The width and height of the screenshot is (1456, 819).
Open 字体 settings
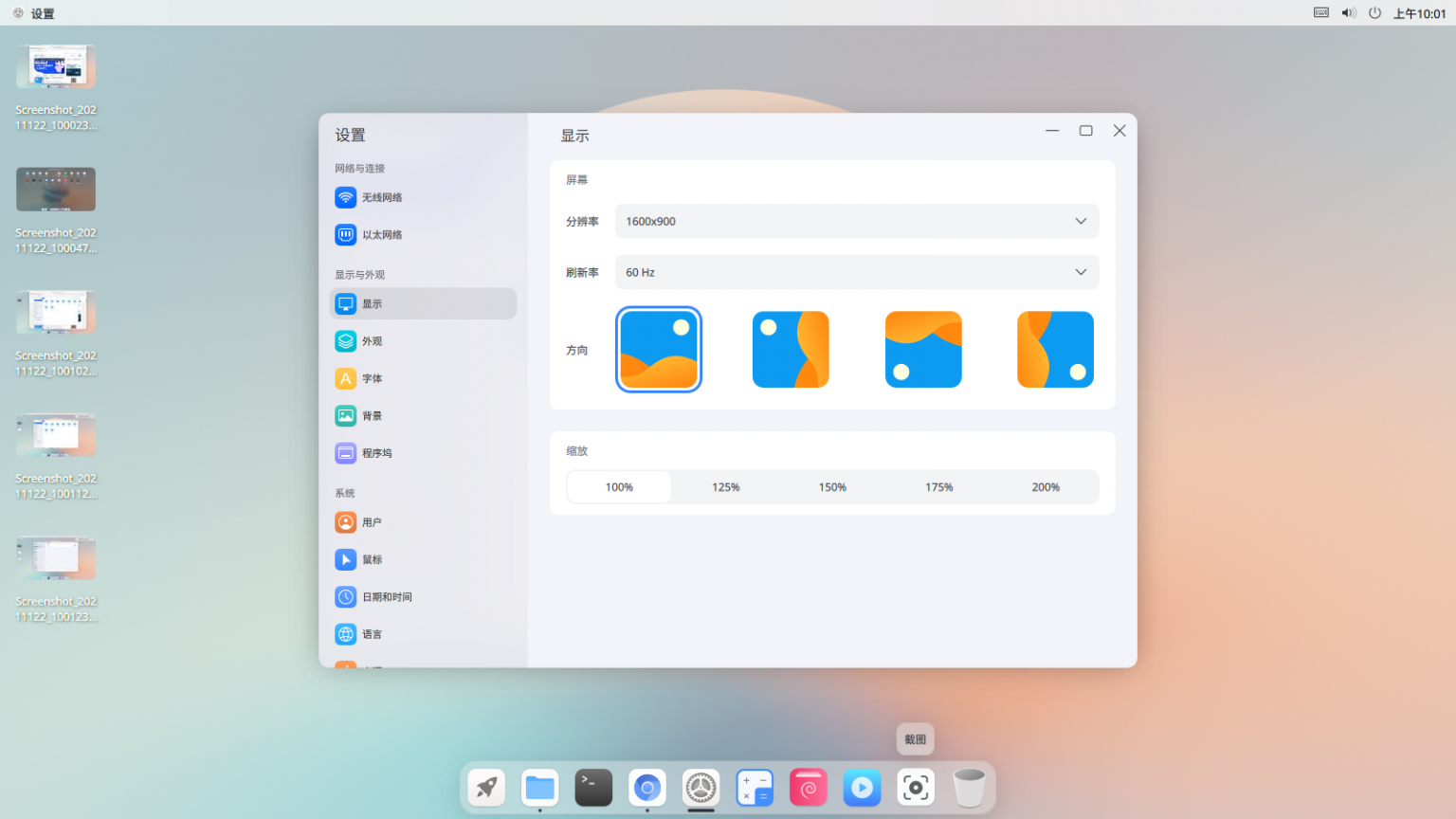point(370,377)
